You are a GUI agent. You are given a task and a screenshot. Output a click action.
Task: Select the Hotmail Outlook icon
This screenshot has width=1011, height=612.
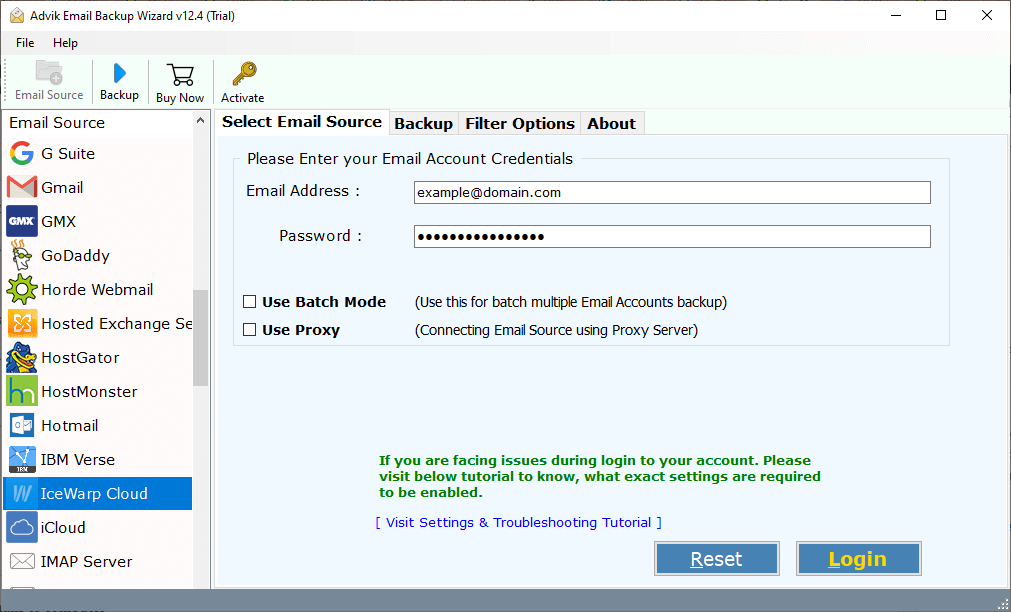click(22, 425)
